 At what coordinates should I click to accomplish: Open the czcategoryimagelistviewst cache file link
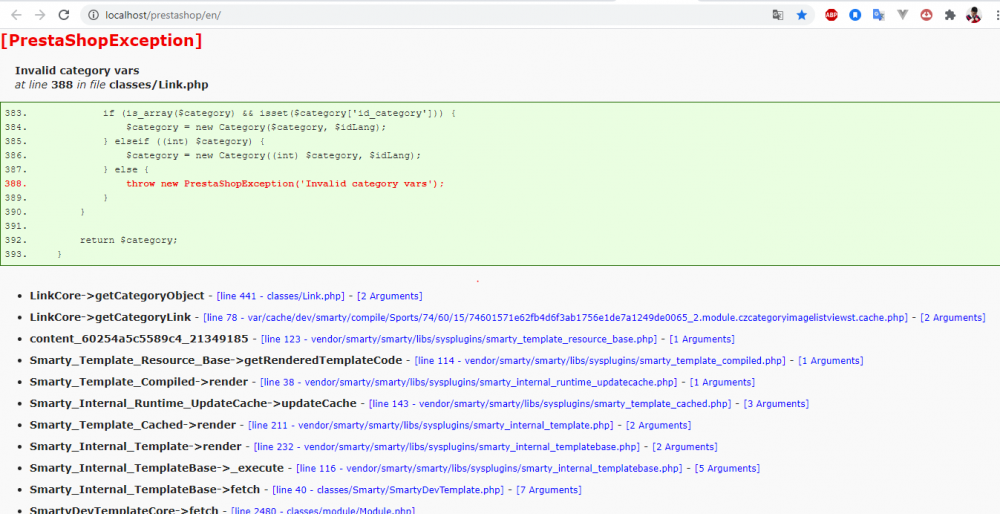[555, 318]
